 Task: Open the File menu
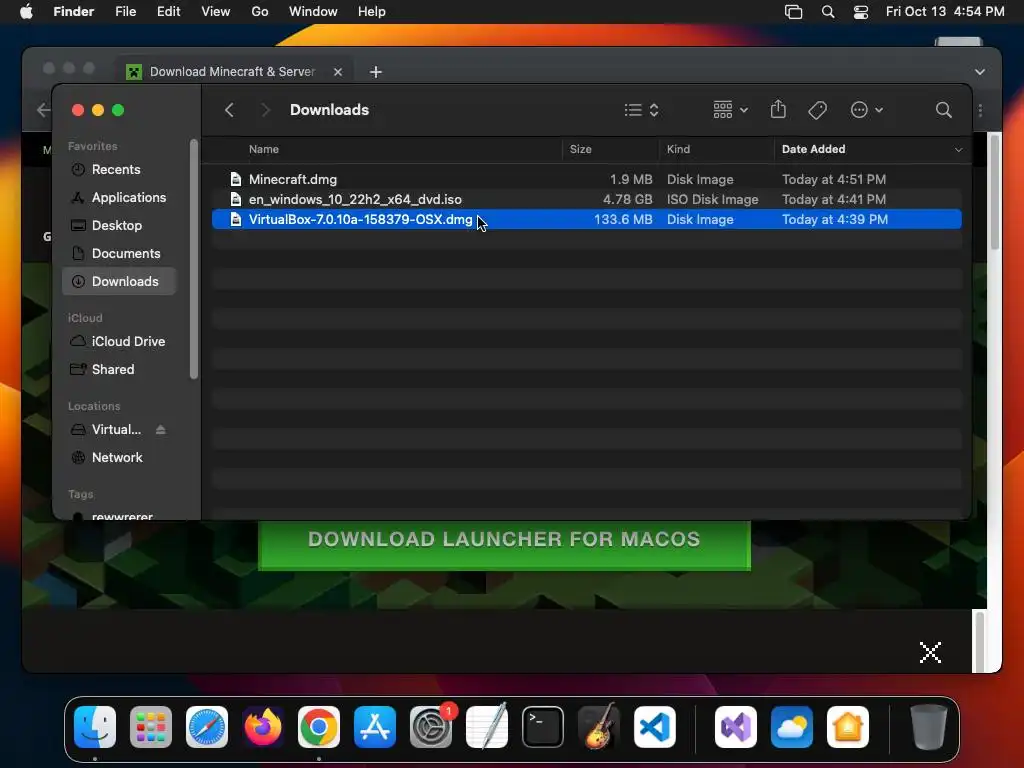[125, 12]
